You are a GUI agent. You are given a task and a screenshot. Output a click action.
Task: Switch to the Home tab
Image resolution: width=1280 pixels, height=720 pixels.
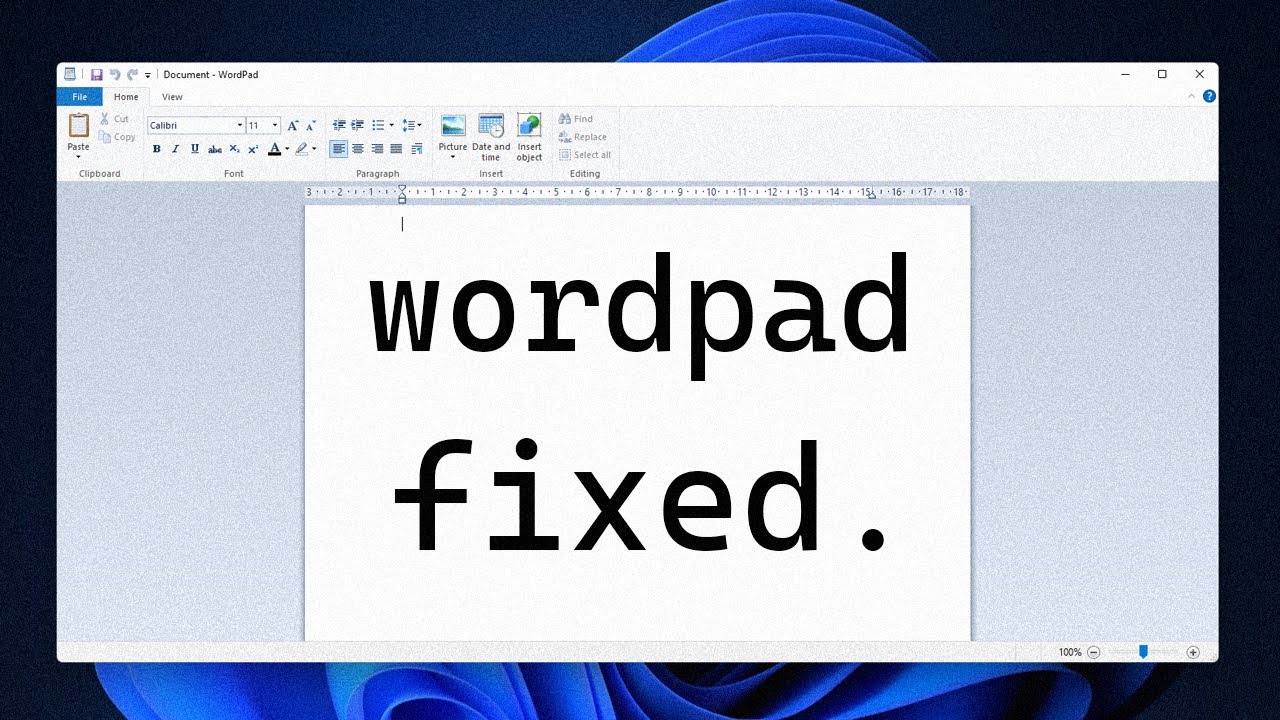click(x=126, y=97)
